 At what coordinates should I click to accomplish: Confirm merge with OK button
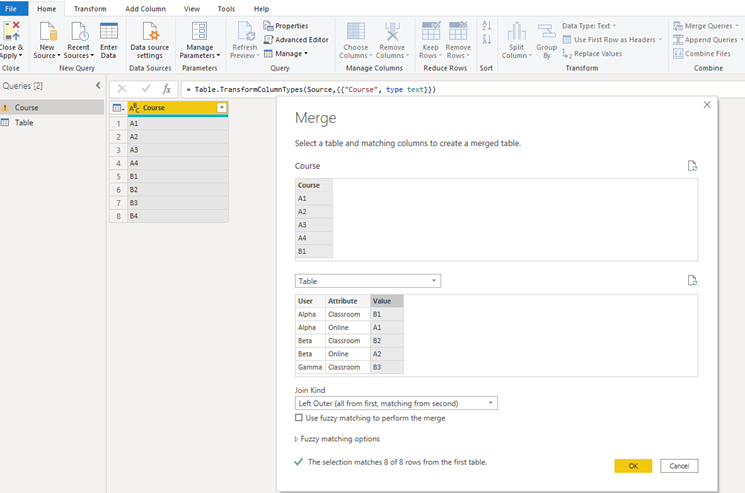point(633,466)
